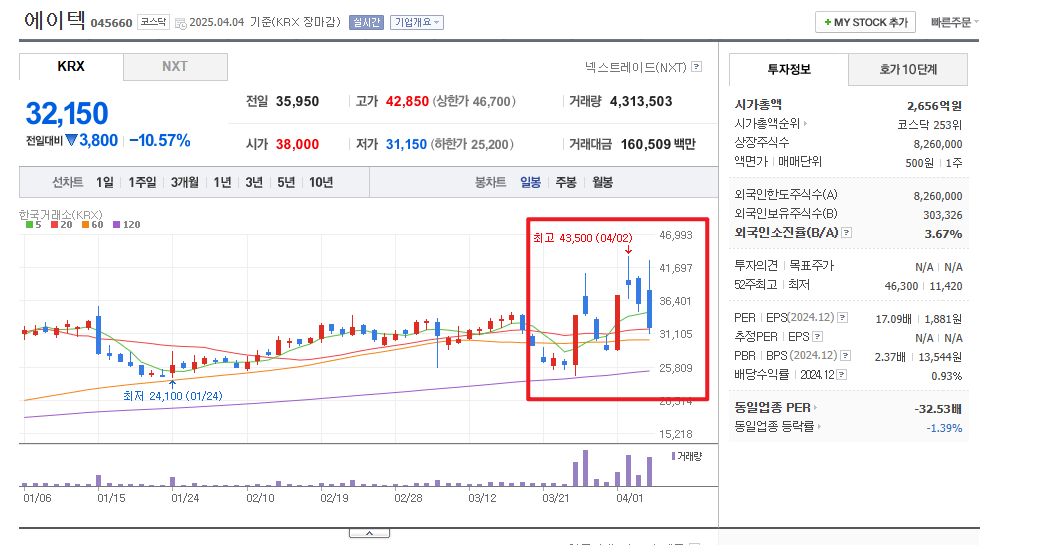Click the 04/01 date on the chart axis
The image size is (1046, 545).
point(629,498)
